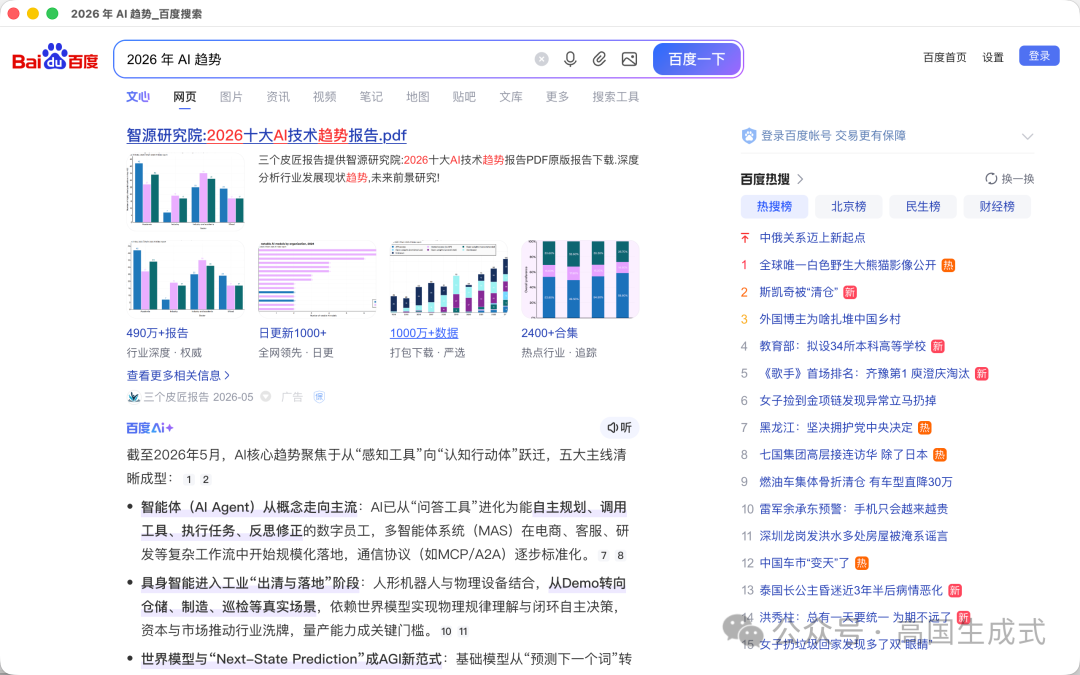Open hot search 全球唯一白色野生大熊猫影像公开
1080x675 pixels.
pyautogui.click(x=848, y=264)
